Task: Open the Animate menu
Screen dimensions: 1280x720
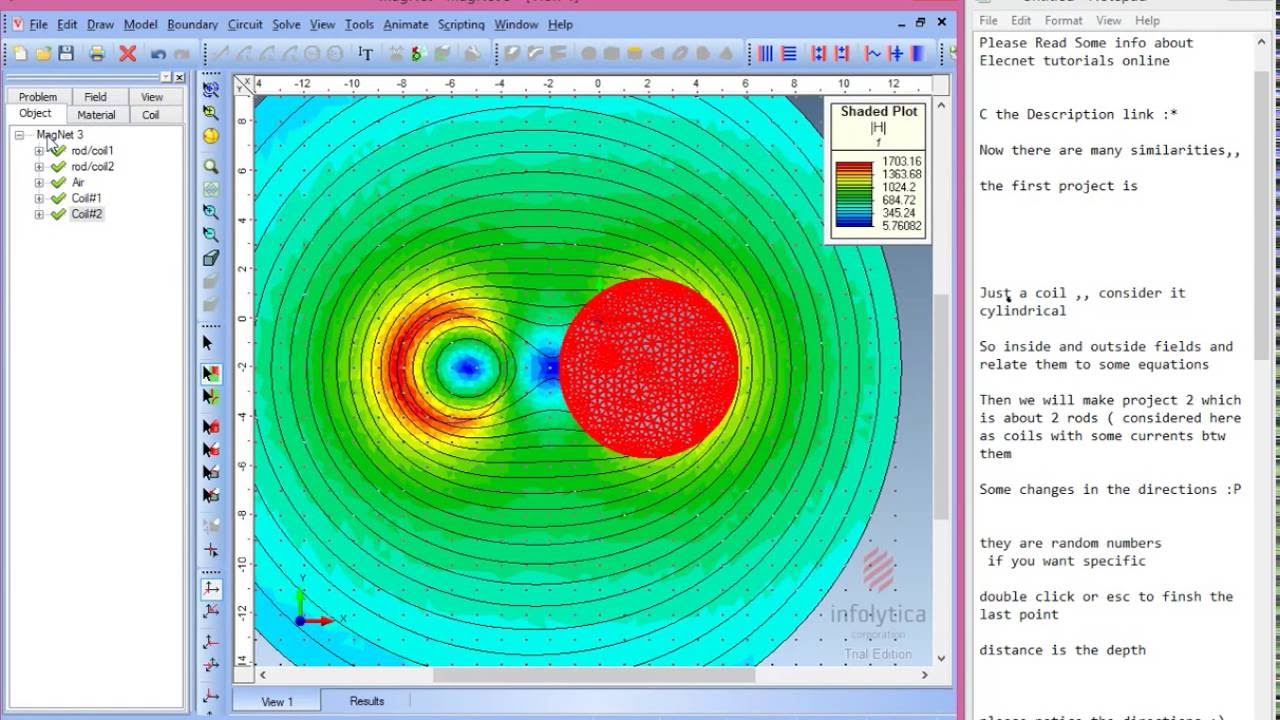Action: coord(406,24)
